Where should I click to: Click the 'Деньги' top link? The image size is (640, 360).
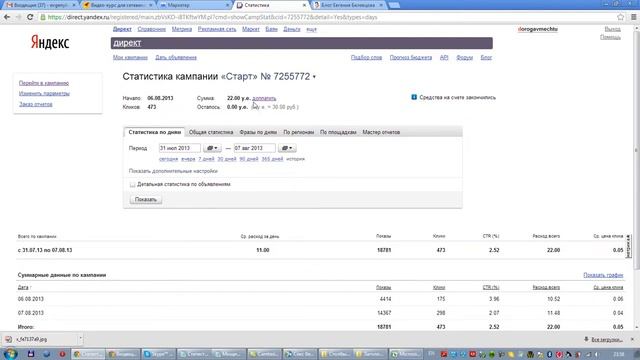tap(291, 29)
